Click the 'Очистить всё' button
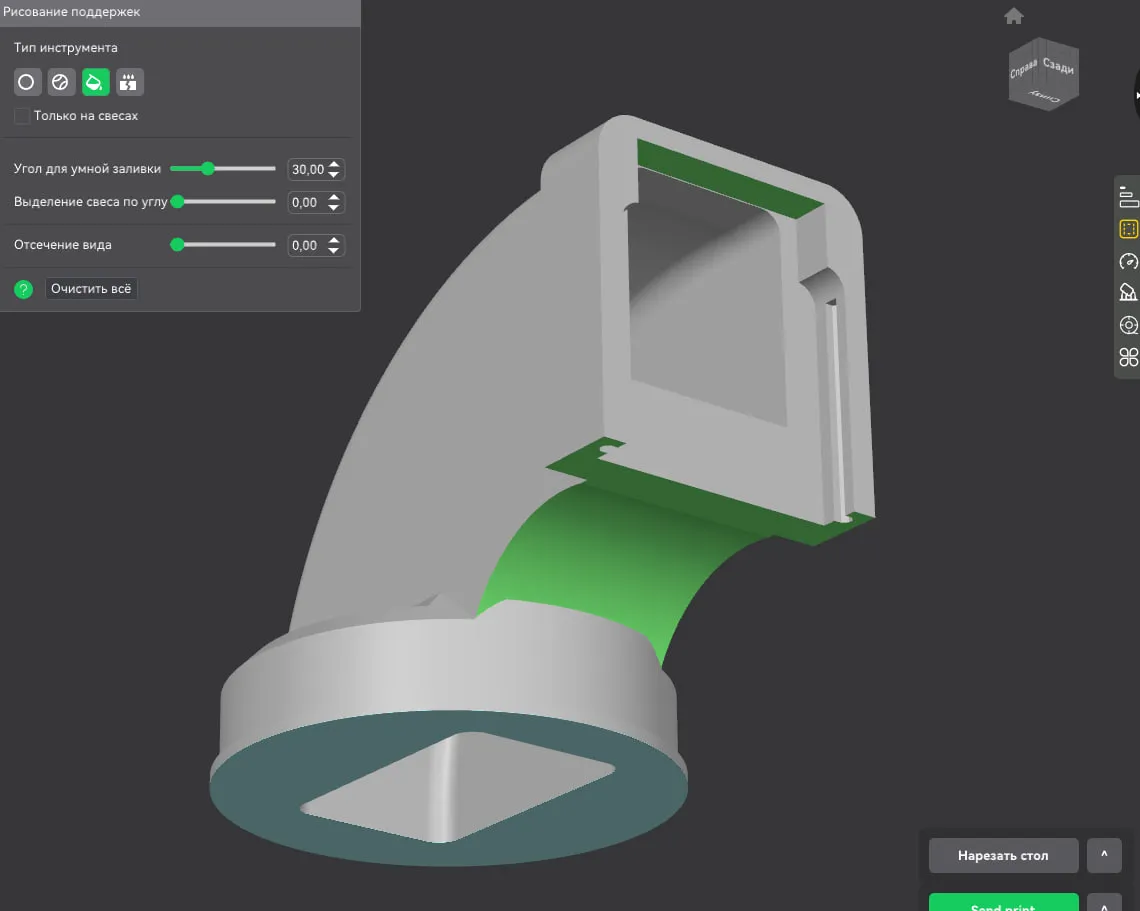The width and height of the screenshot is (1140, 911). [x=91, y=289]
